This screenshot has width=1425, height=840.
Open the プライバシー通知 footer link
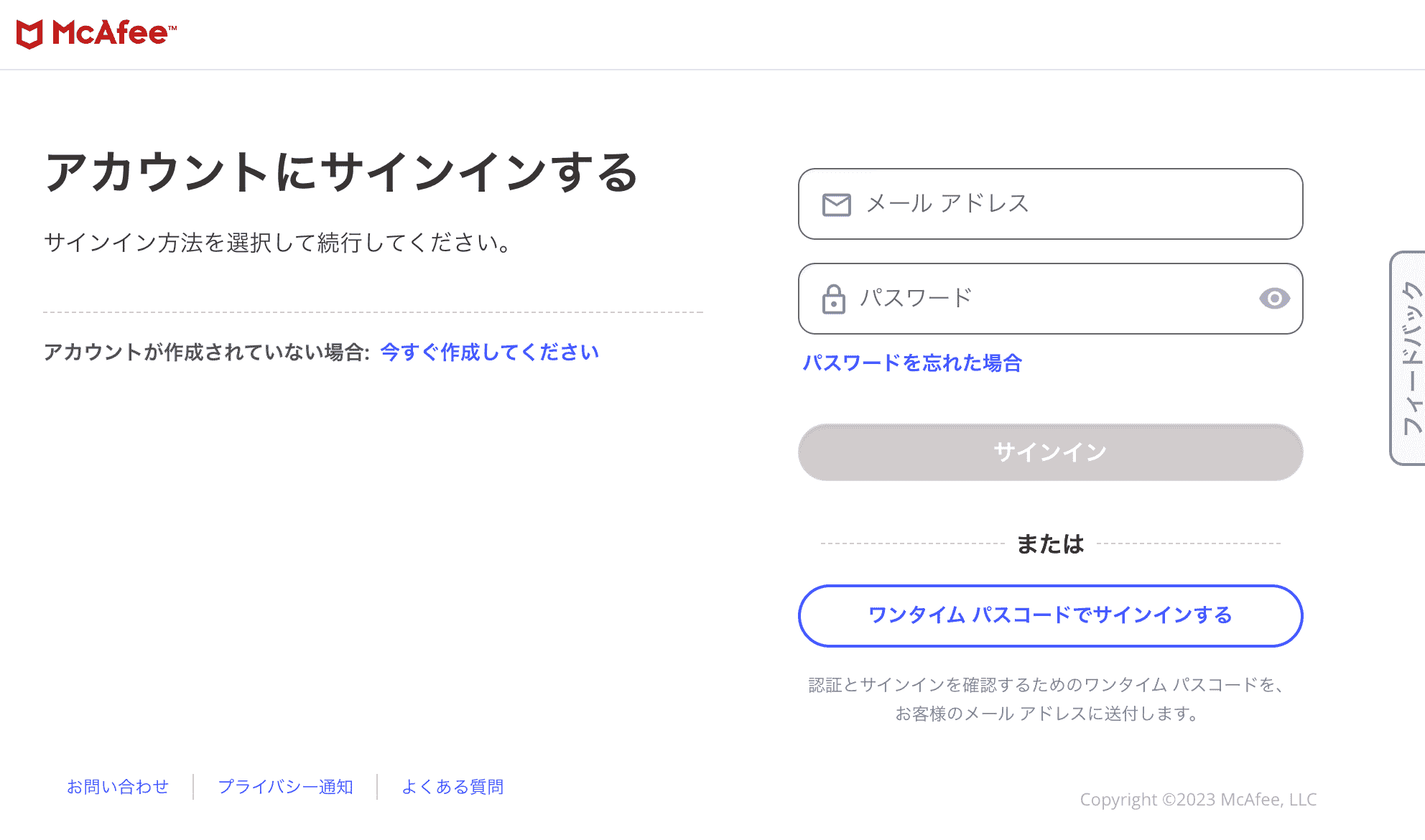pyautogui.click(x=285, y=787)
